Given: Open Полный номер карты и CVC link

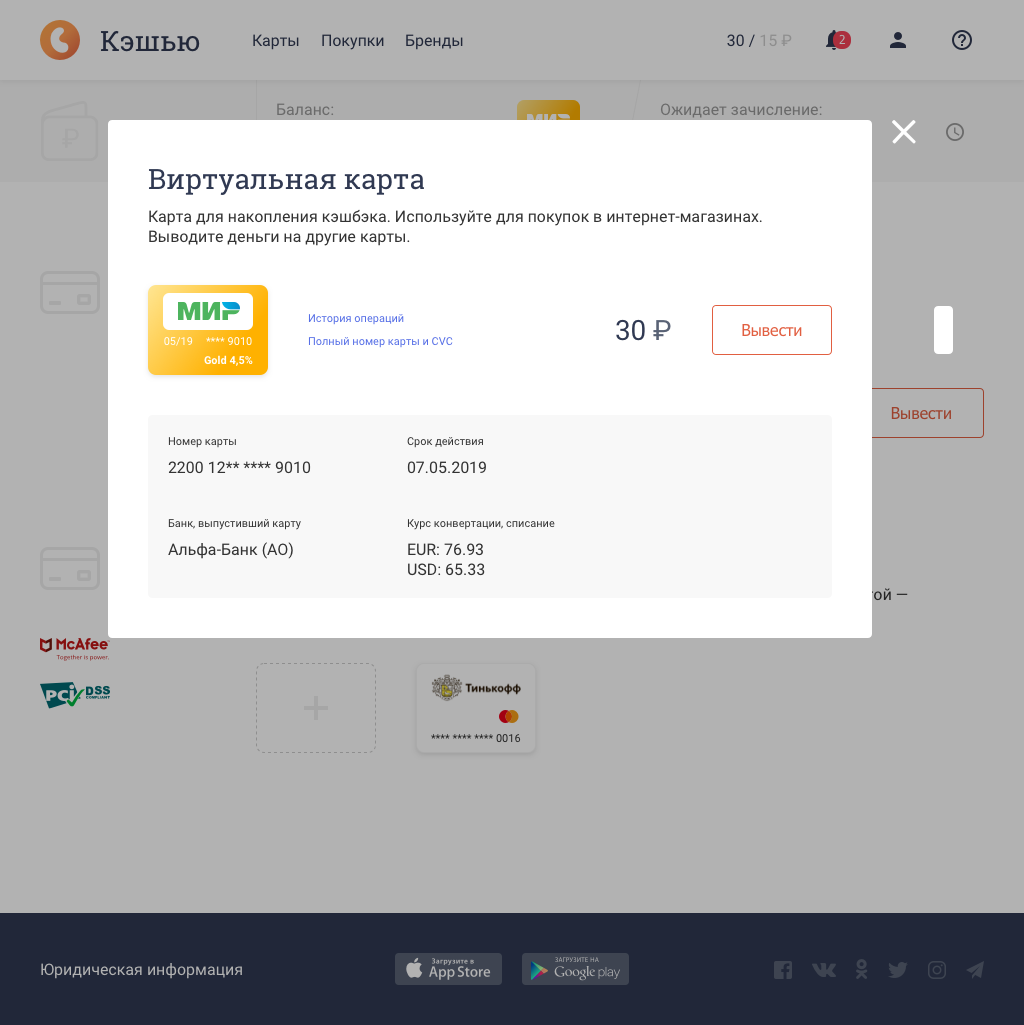Looking at the screenshot, I should coord(380,341).
